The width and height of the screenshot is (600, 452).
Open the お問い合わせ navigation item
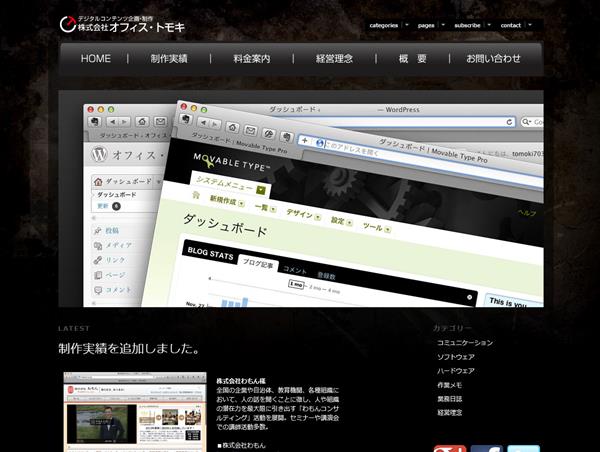(493, 59)
